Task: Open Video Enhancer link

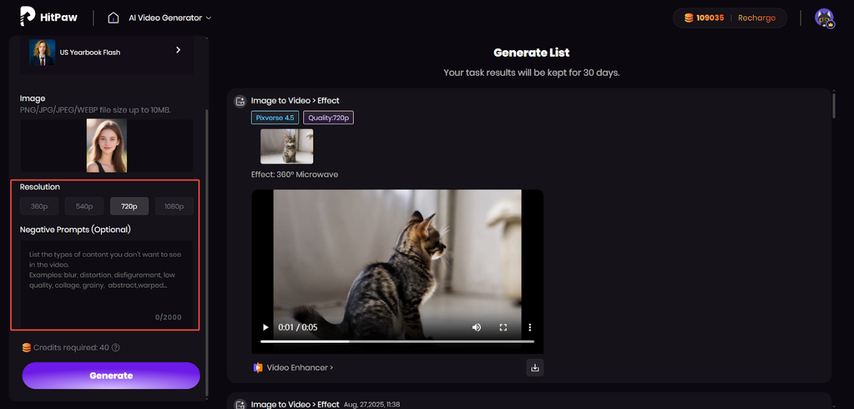Action: click(x=298, y=368)
